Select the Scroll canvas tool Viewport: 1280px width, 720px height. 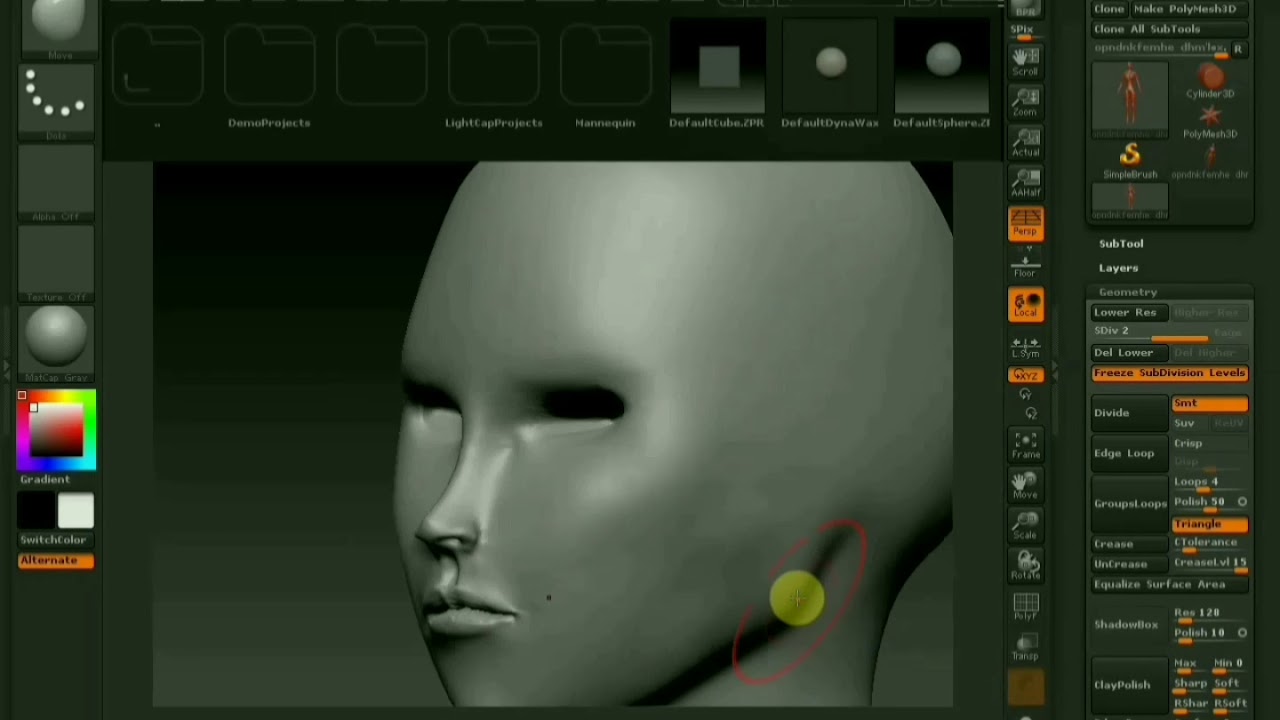1025,61
